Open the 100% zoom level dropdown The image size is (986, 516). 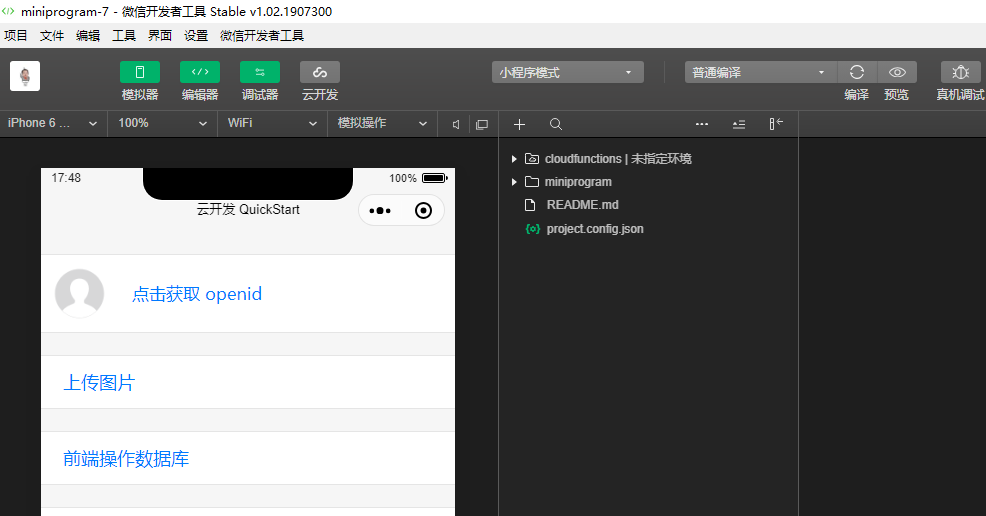tap(163, 123)
